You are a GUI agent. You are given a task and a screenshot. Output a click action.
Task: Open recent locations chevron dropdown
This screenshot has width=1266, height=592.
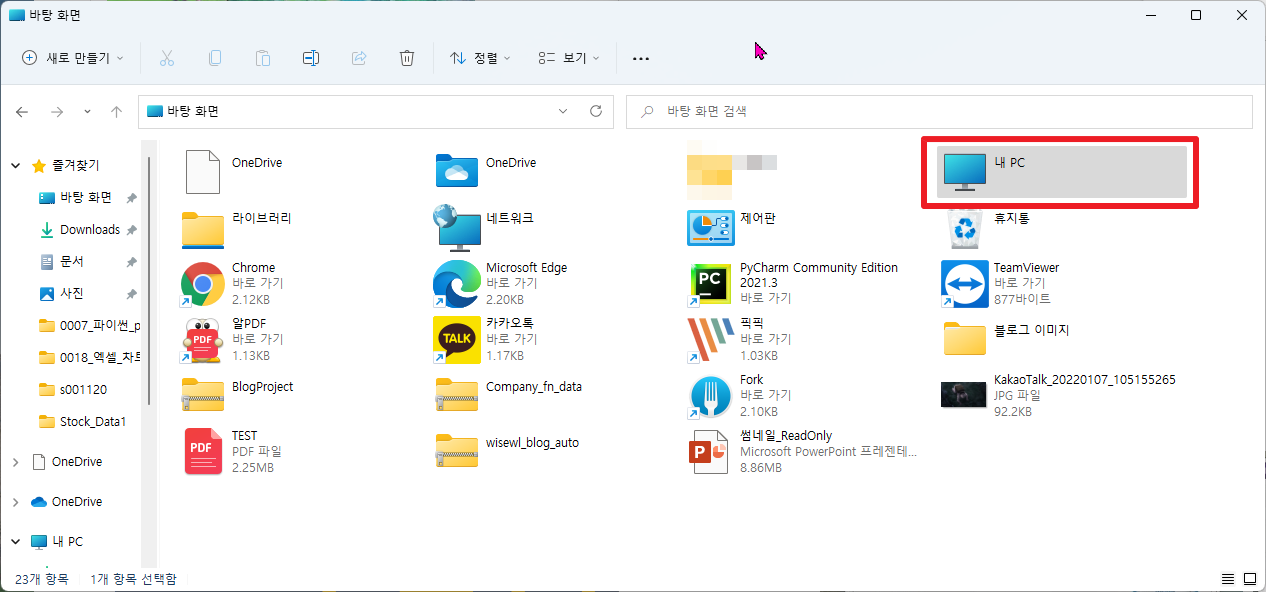(x=87, y=112)
